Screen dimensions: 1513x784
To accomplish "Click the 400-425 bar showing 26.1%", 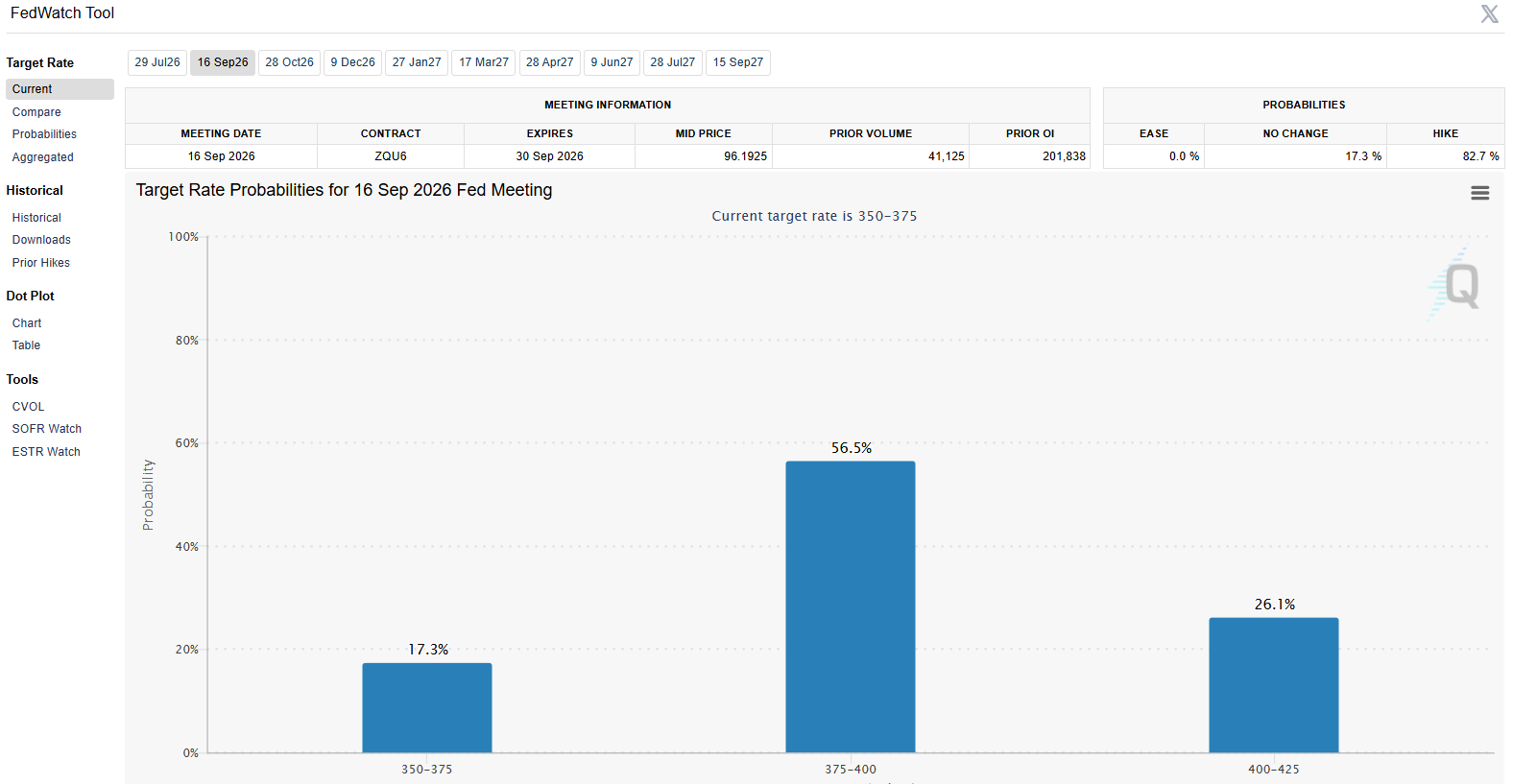I will coord(1273,685).
